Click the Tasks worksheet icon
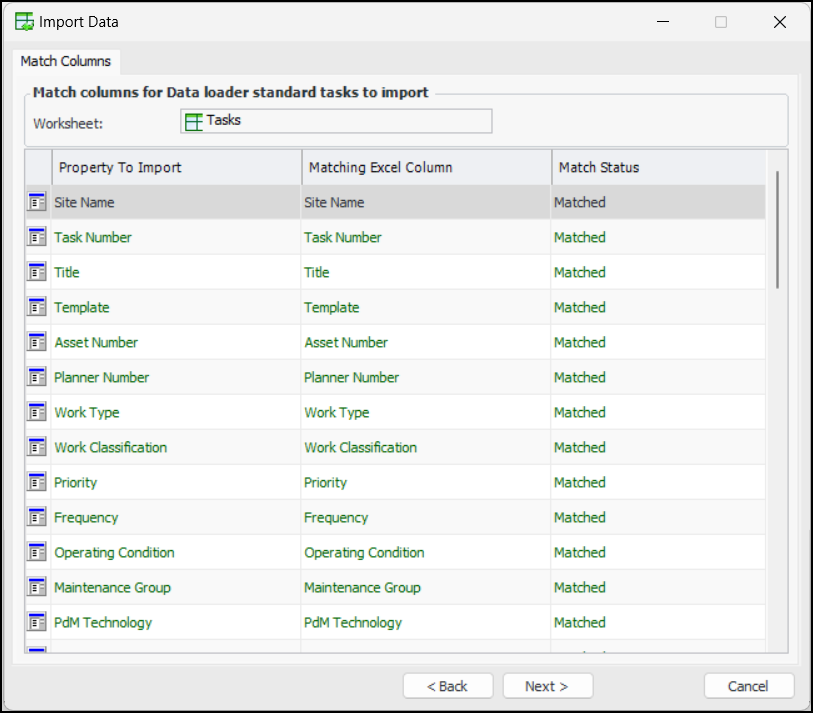Viewport: 813px width, 713px height. (x=194, y=121)
